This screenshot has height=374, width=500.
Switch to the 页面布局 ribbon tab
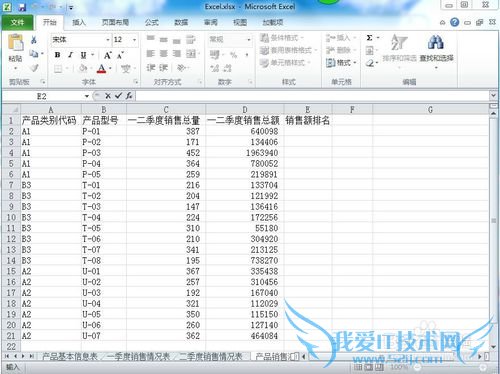point(115,22)
